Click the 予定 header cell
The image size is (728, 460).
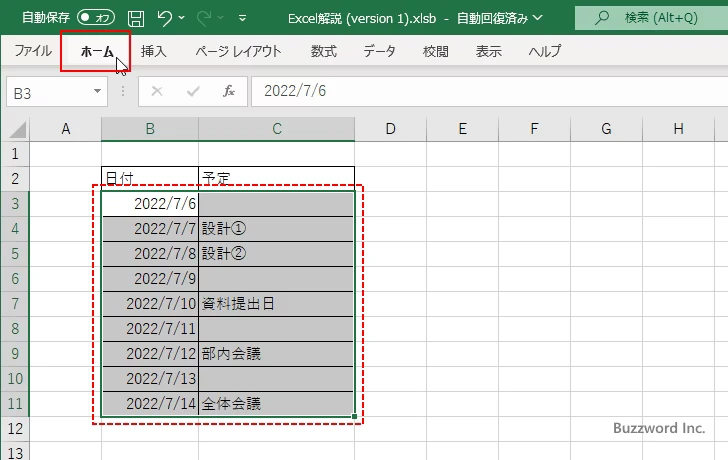point(277,179)
